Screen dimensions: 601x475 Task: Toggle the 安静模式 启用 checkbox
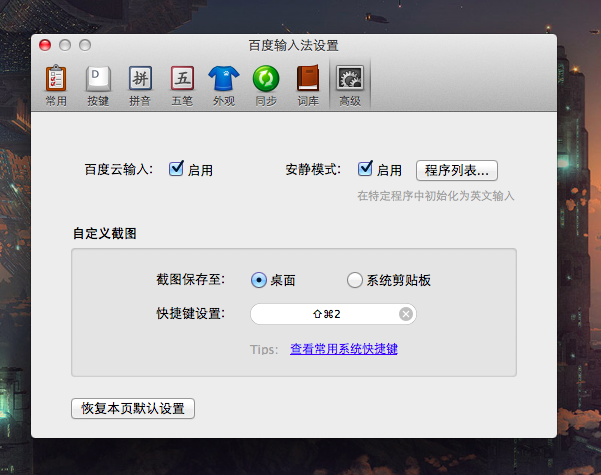click(x=365, y=169)
